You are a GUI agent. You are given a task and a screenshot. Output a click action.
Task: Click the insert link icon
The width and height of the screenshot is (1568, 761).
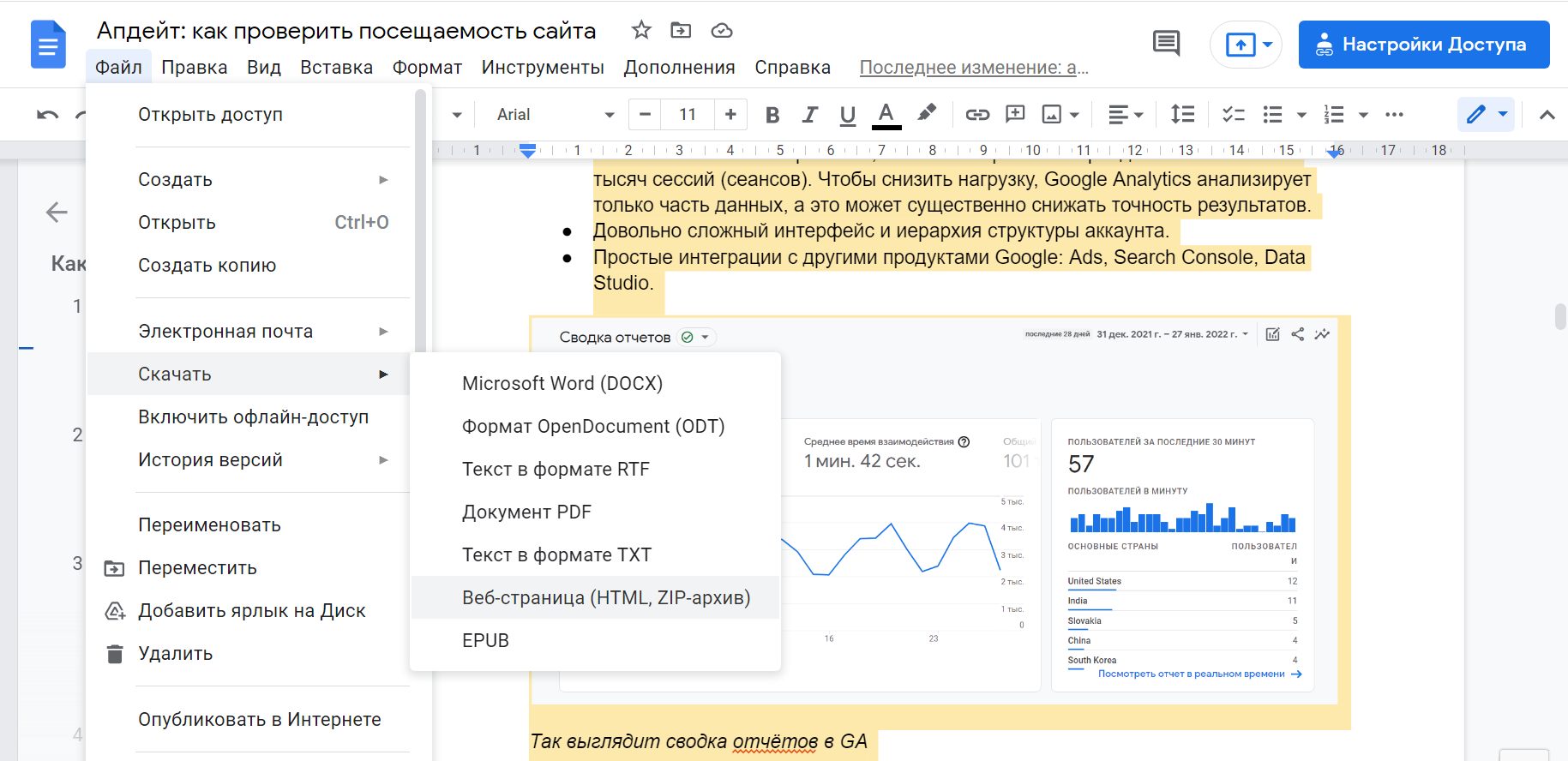[x=977, y=115]
